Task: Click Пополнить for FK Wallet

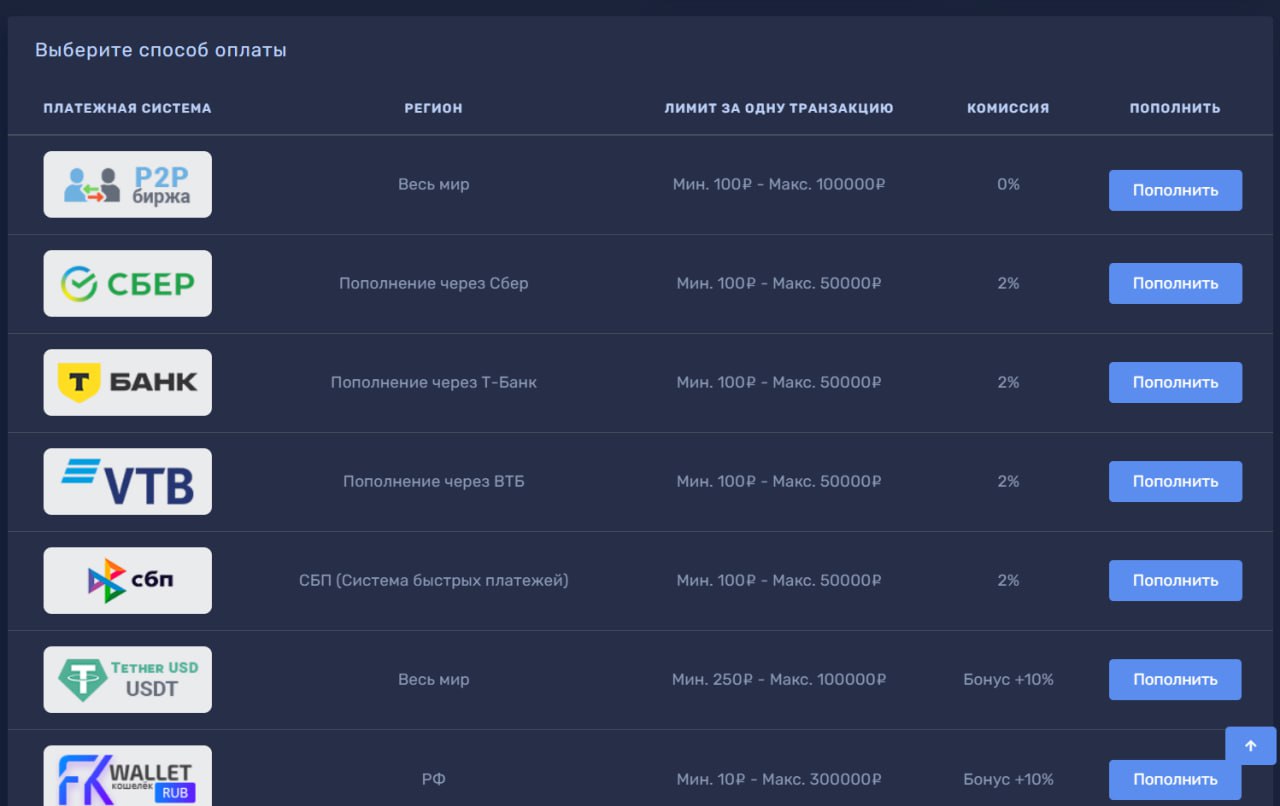Action: (x=1175, y=779)
